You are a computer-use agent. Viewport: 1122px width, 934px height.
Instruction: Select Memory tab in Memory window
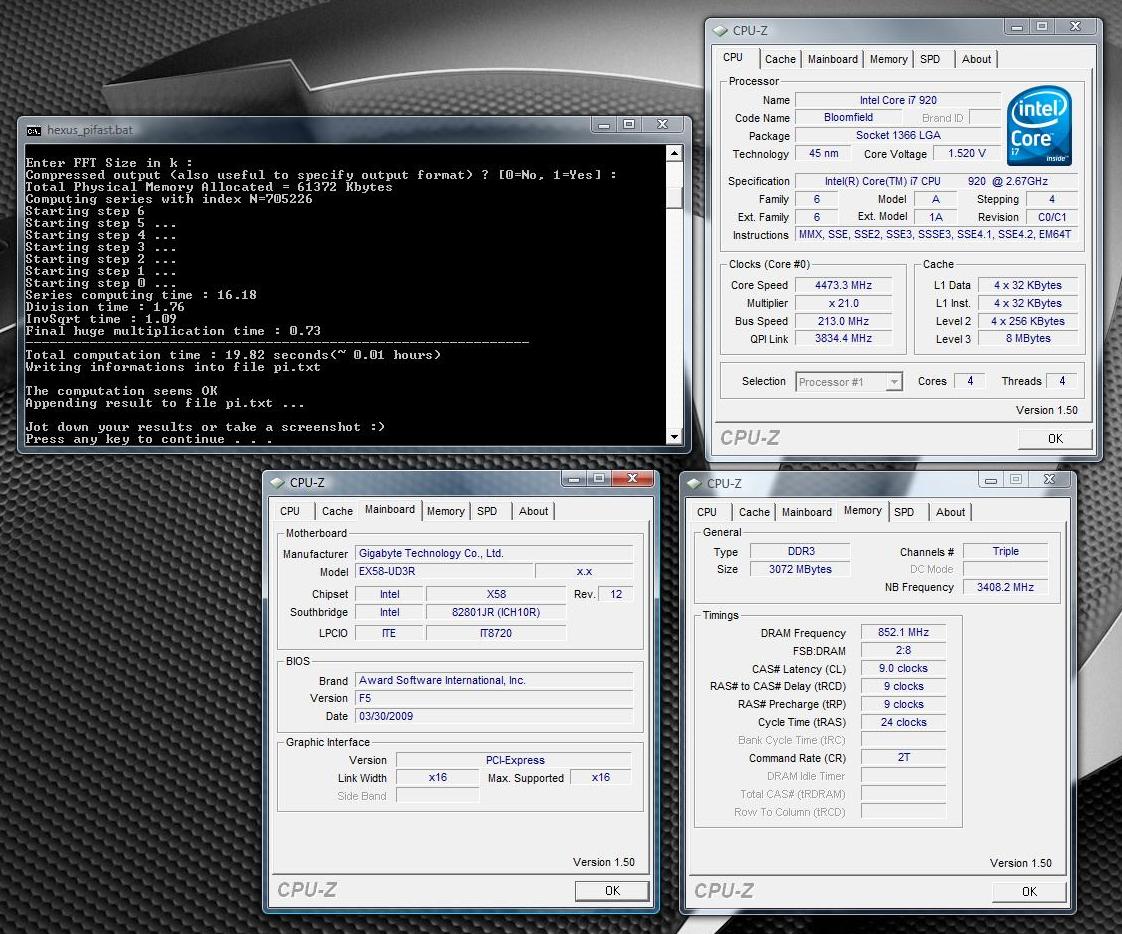pyautogui.click(x=863, y=510)
